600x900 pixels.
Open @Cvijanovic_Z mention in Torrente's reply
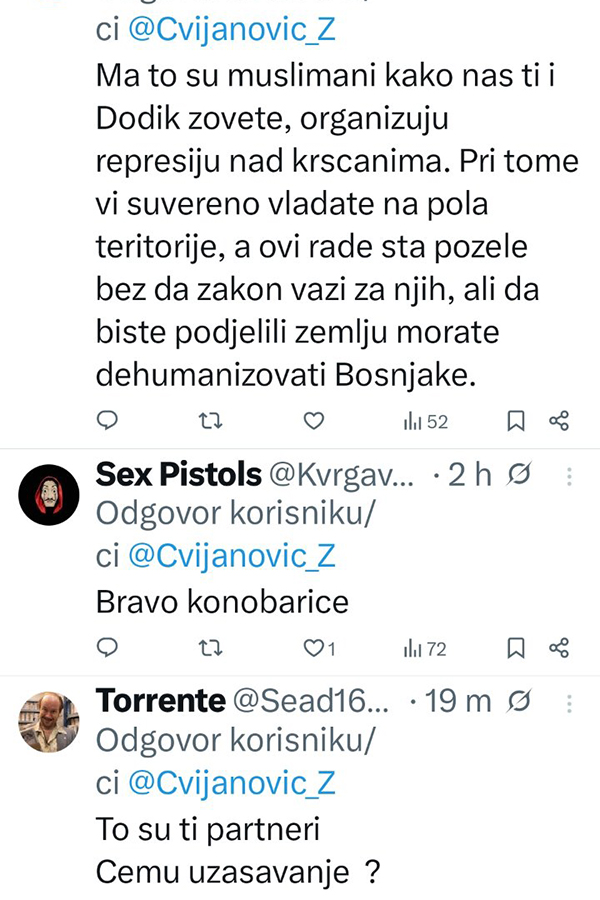click(x=231, y=783)
